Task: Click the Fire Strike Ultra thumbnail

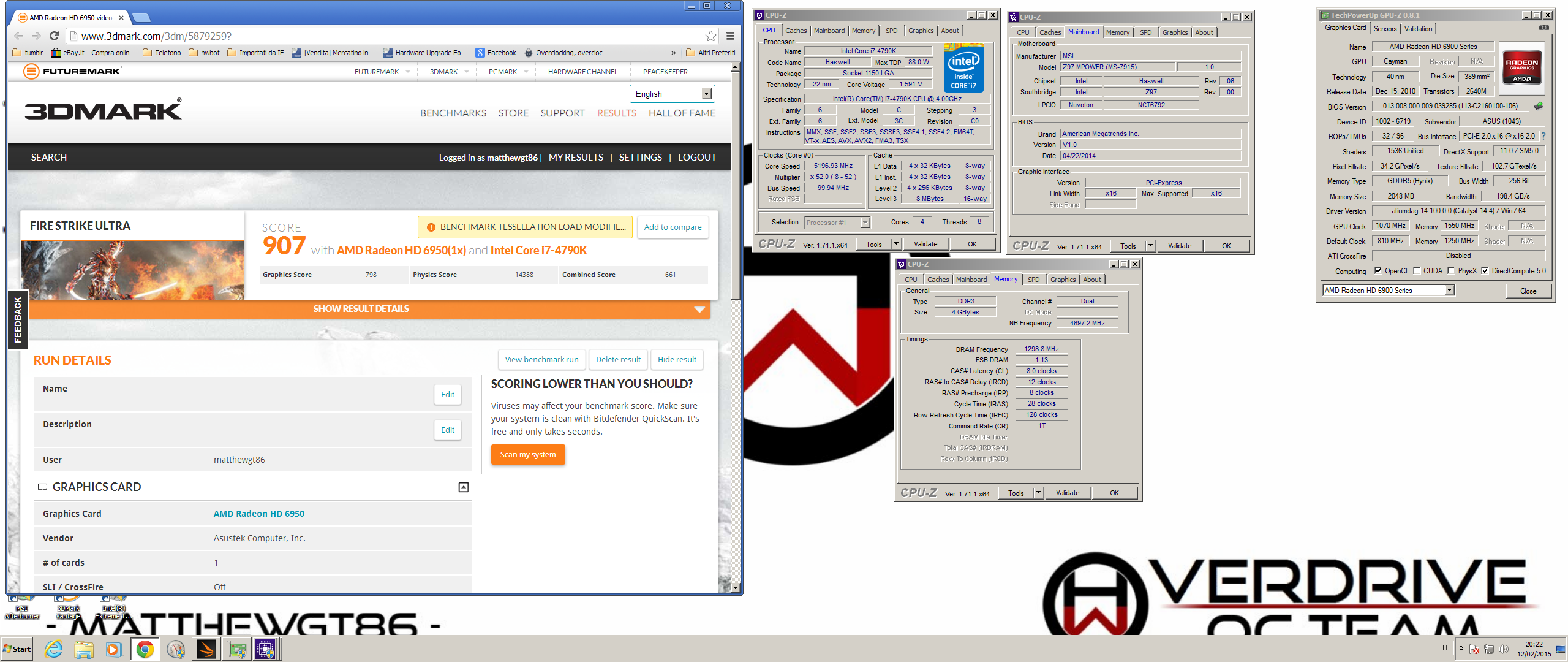Action: tap(132, 270)
